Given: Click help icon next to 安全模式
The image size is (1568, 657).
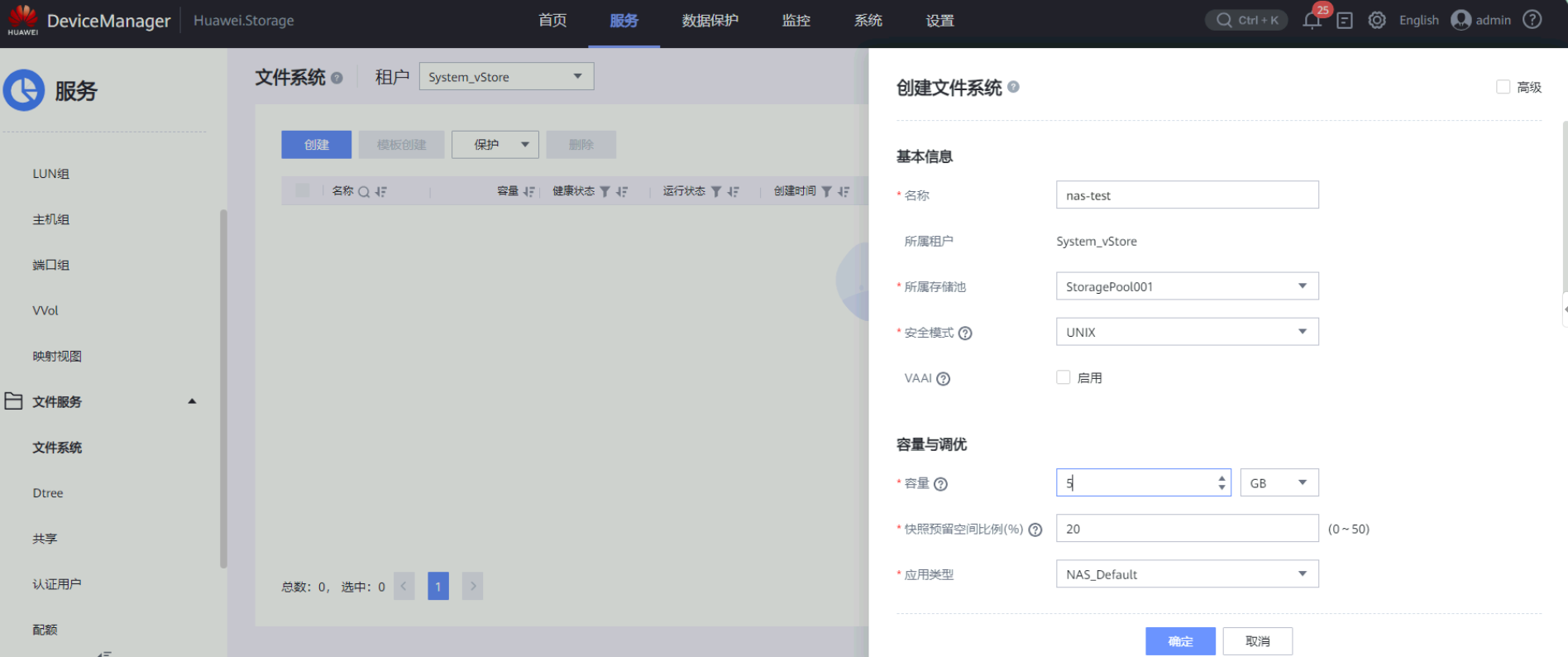Looking at the screenshot, I should 965,333.
